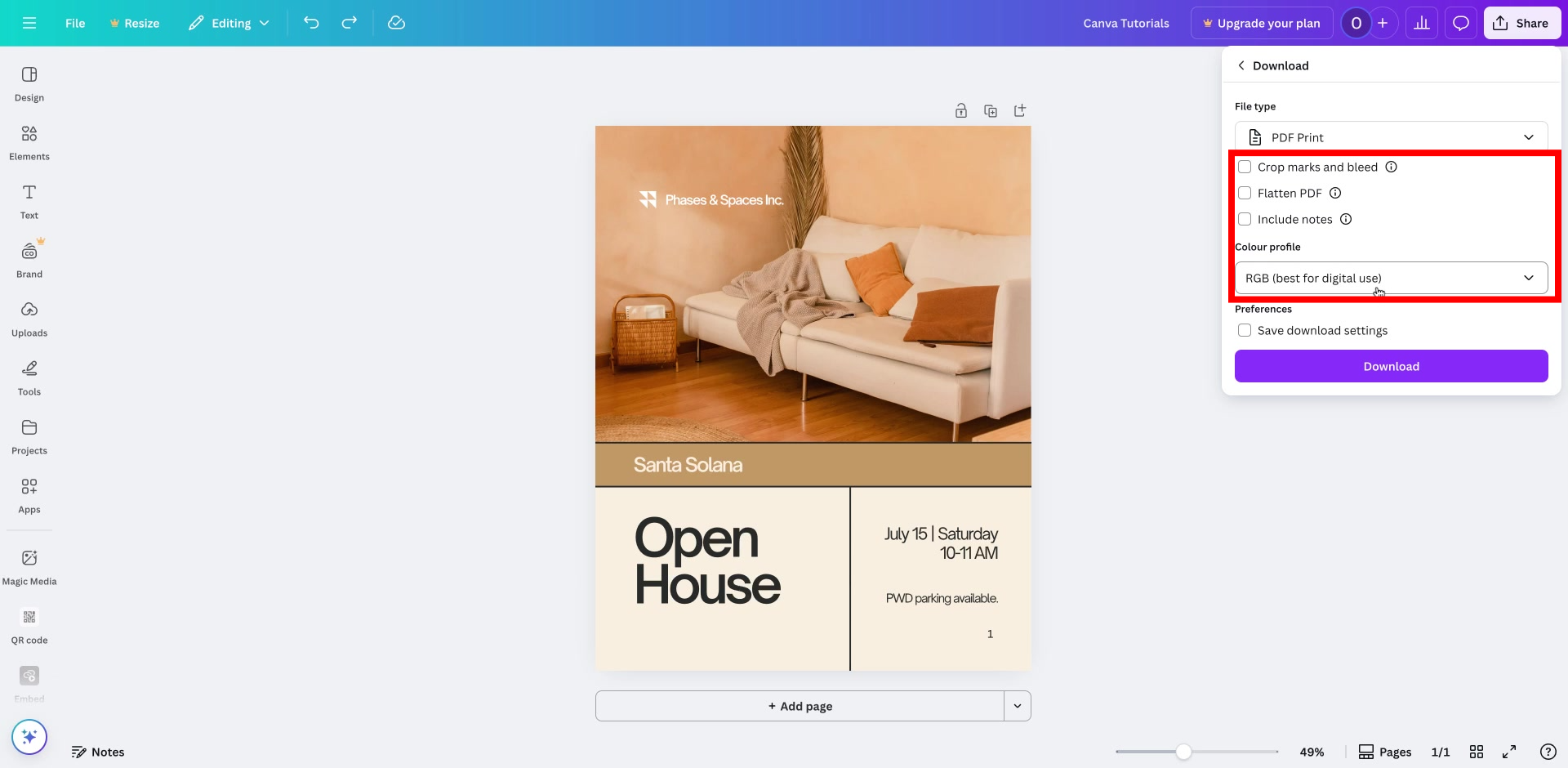
Task: Check the Flatten PDF option
Action: pos(1245,193)
